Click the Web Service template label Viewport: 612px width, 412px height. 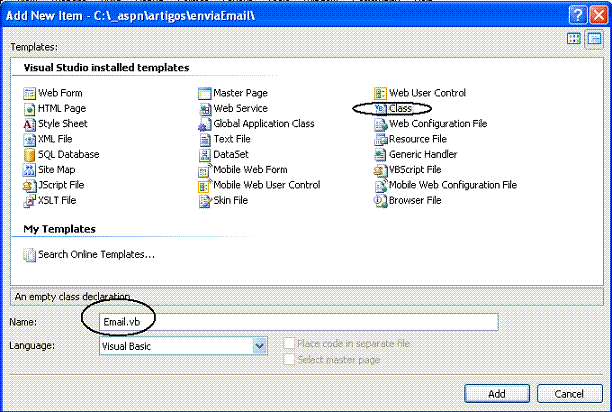click(240, 108)
